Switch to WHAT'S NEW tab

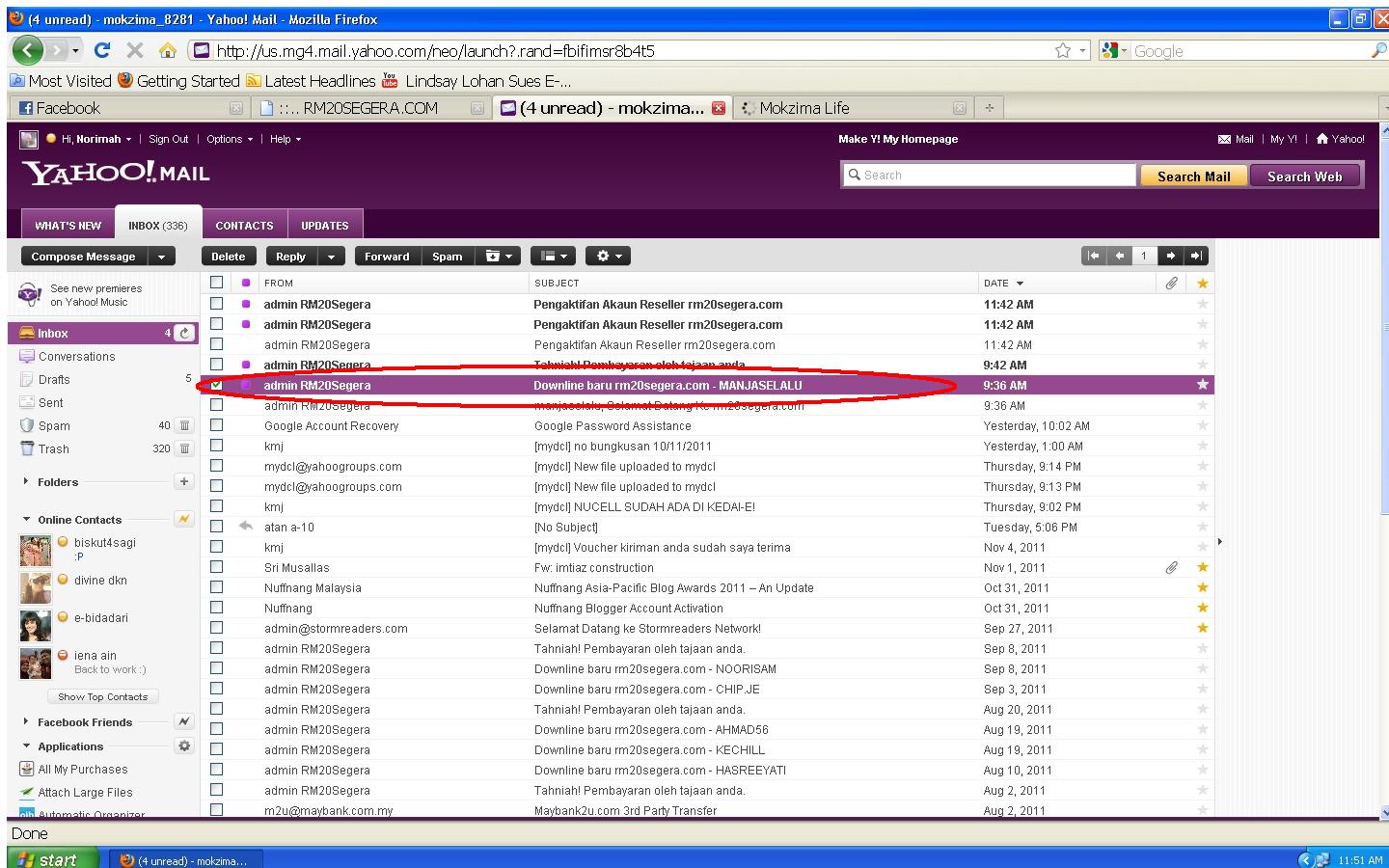pos(68,225)
